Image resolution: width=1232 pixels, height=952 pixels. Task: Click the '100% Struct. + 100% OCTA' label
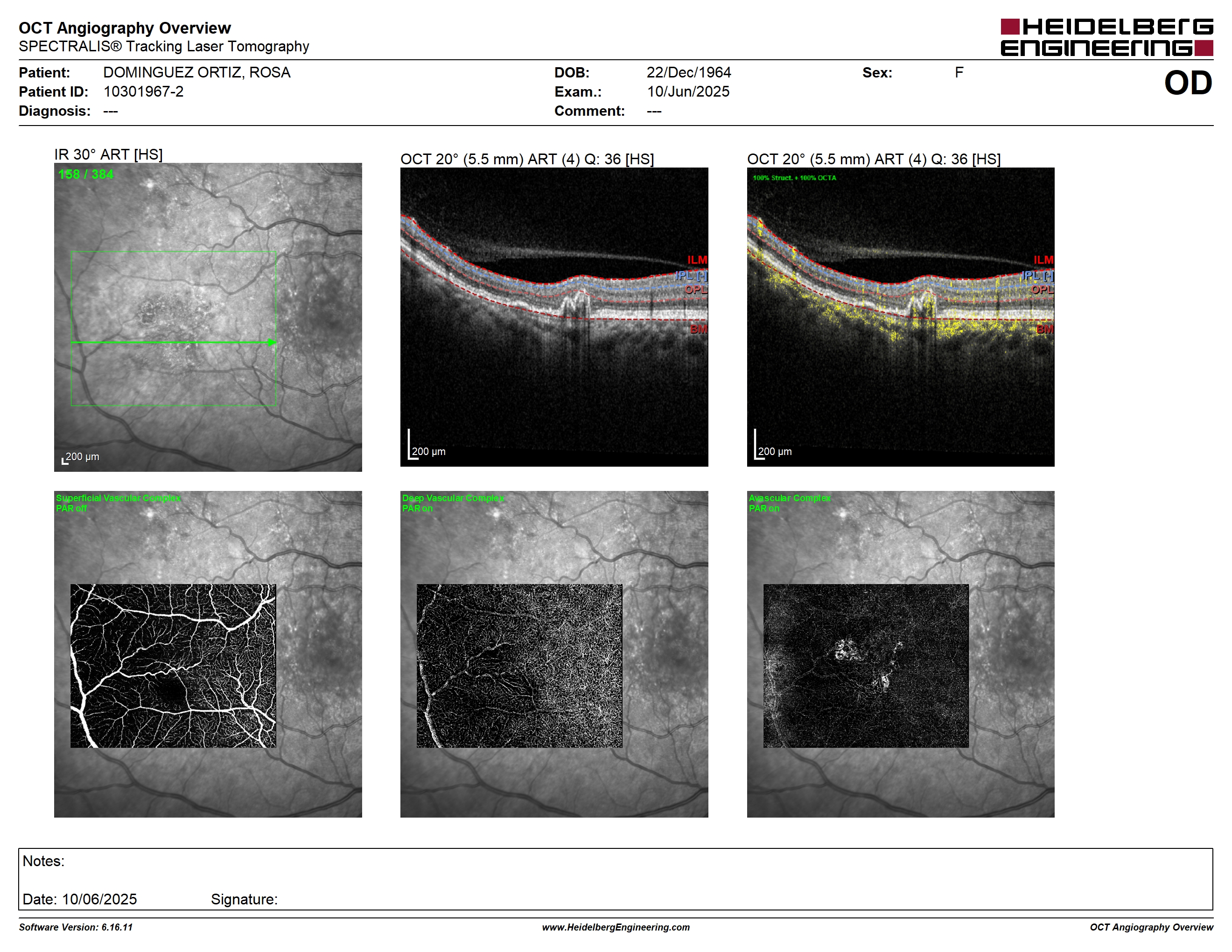pos(794,178)
